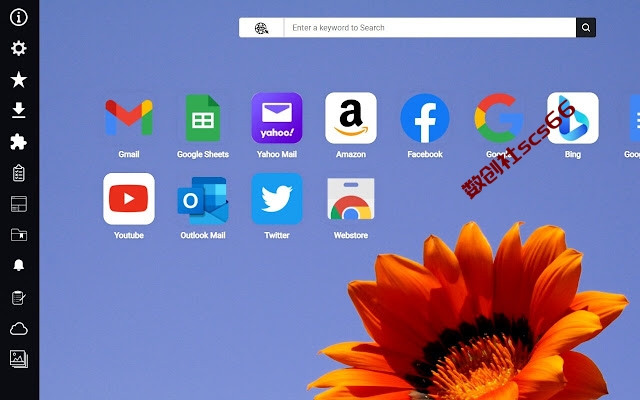The image size is (640, 400).
Task: Open extensions puzzle piece icon
Action: pyautogui.click(x=19, y=142)
